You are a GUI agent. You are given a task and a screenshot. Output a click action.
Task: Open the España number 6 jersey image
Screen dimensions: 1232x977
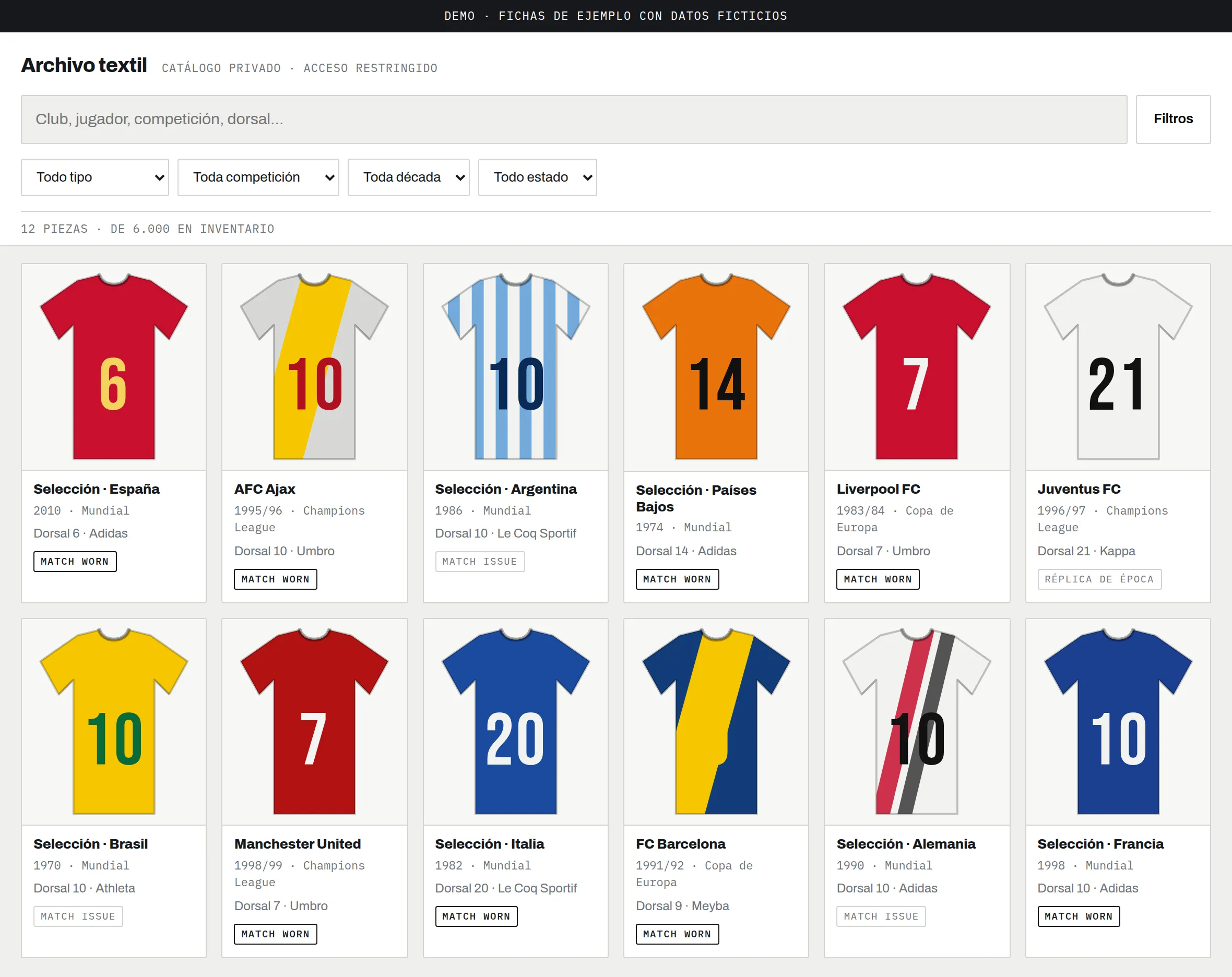point(114,367)
